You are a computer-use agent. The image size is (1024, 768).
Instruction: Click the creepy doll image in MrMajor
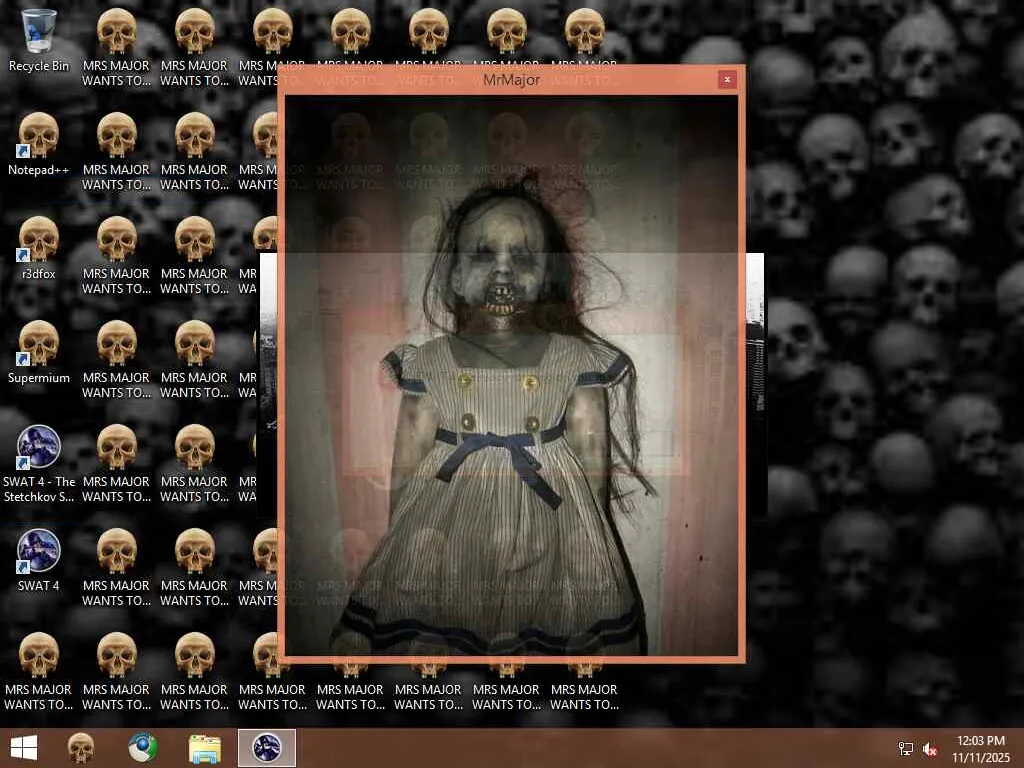coord(511,376)
